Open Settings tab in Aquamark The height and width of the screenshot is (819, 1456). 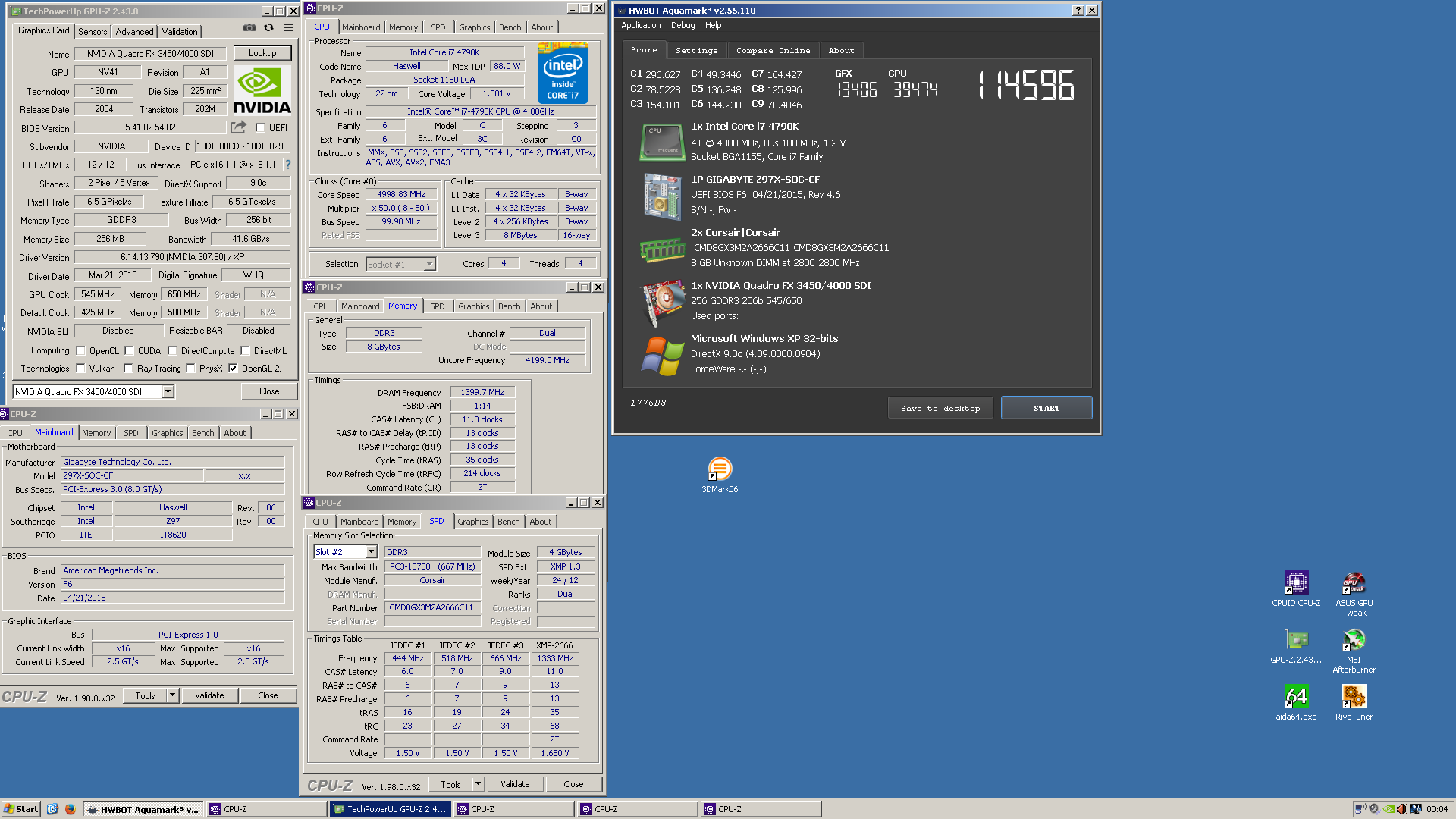pyautogui.click(x=696, y=50)
